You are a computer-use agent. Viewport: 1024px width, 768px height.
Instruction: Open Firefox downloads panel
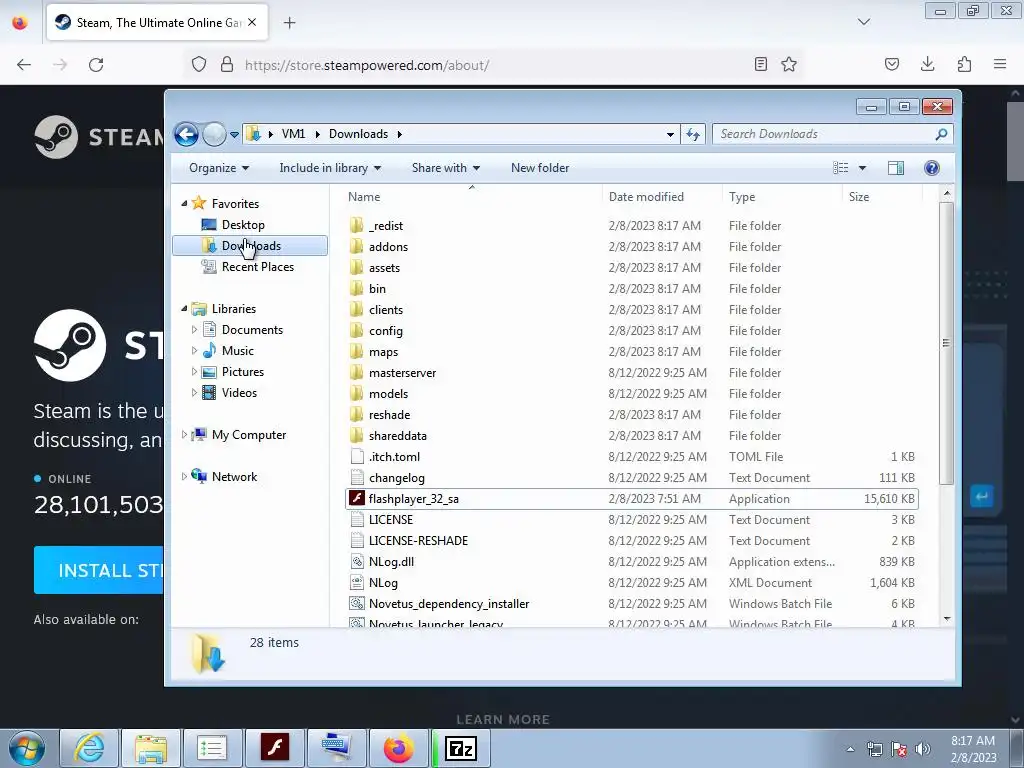[x=927, y=64]
